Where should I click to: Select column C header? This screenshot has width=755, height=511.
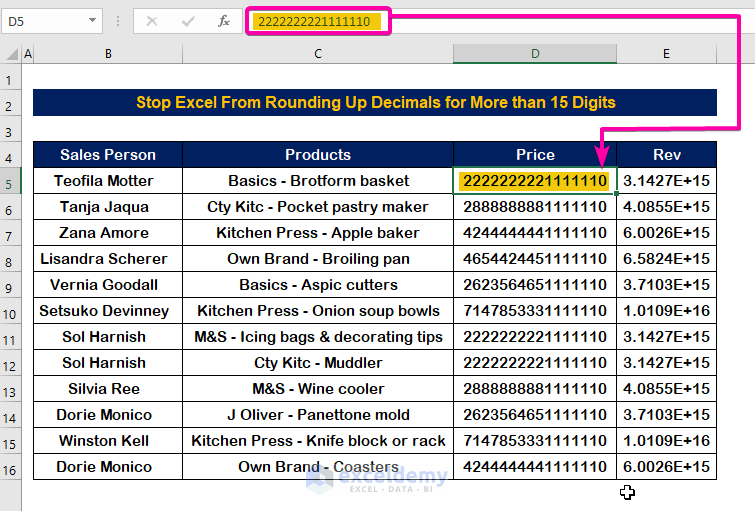coord(318,54)
